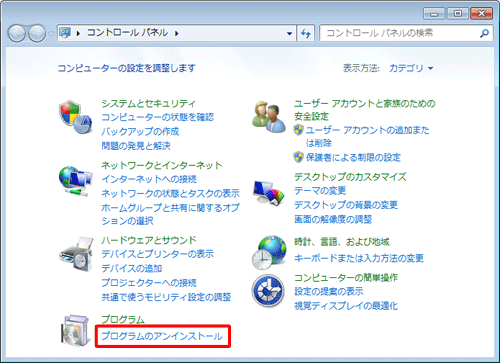Screen dimensions: 500x363
Task: Open デスクトップのカスタマイズ heading link
Action: coord(350,177)
